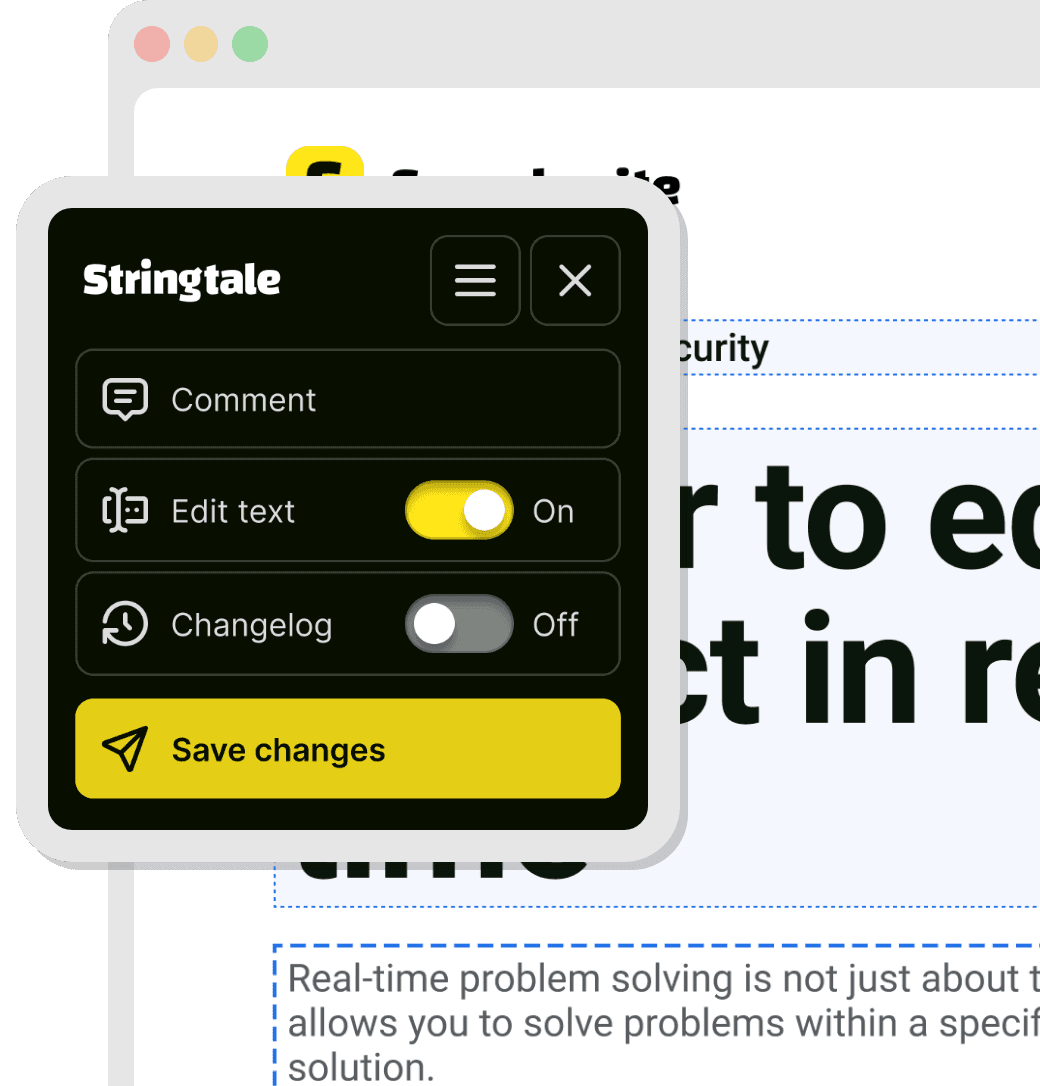
Task: Click the Comment speech bubble icon
Action: (126, 399)
